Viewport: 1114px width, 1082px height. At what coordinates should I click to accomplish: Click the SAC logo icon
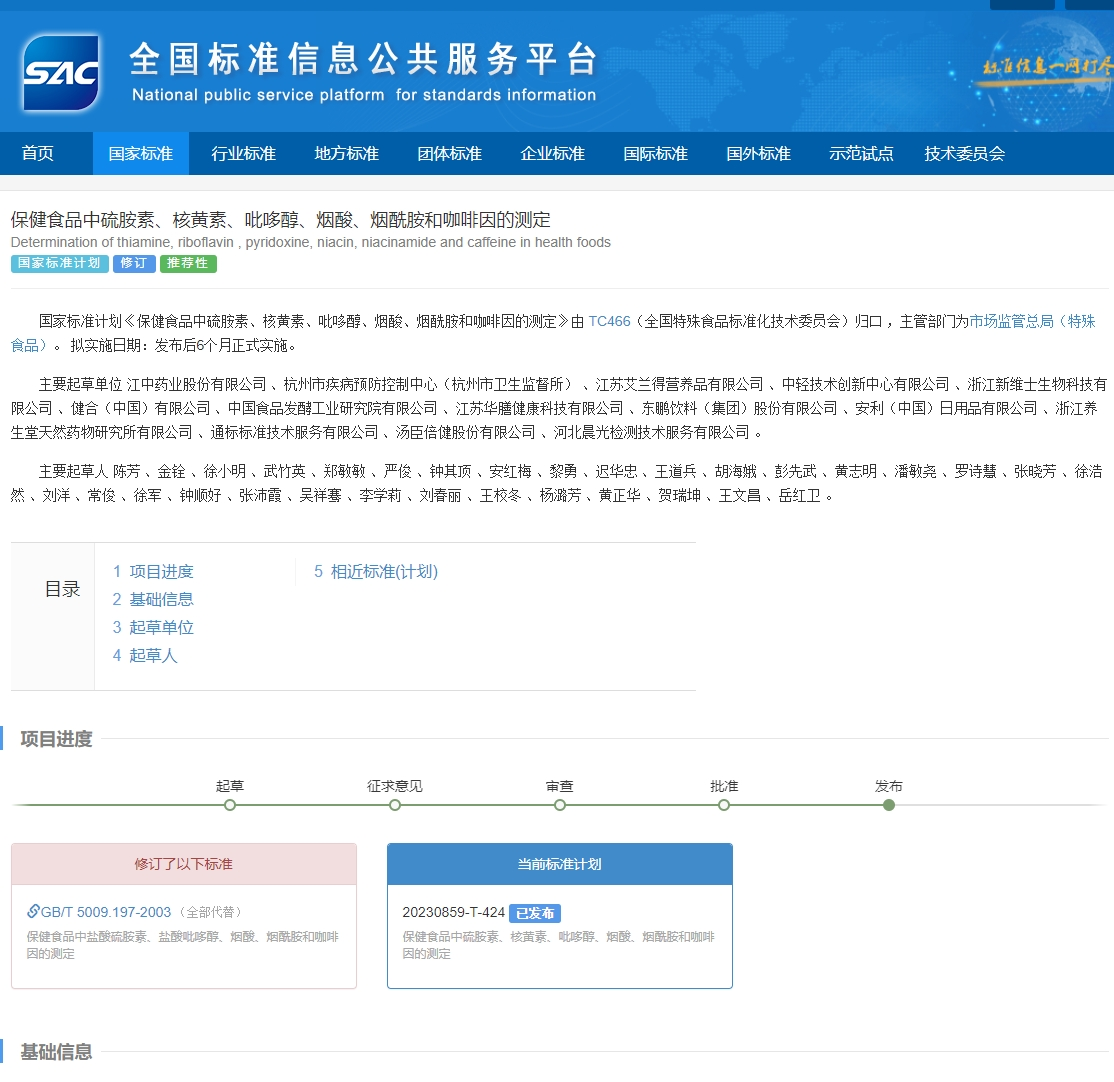pyautogui.click(x=61, y=73)
